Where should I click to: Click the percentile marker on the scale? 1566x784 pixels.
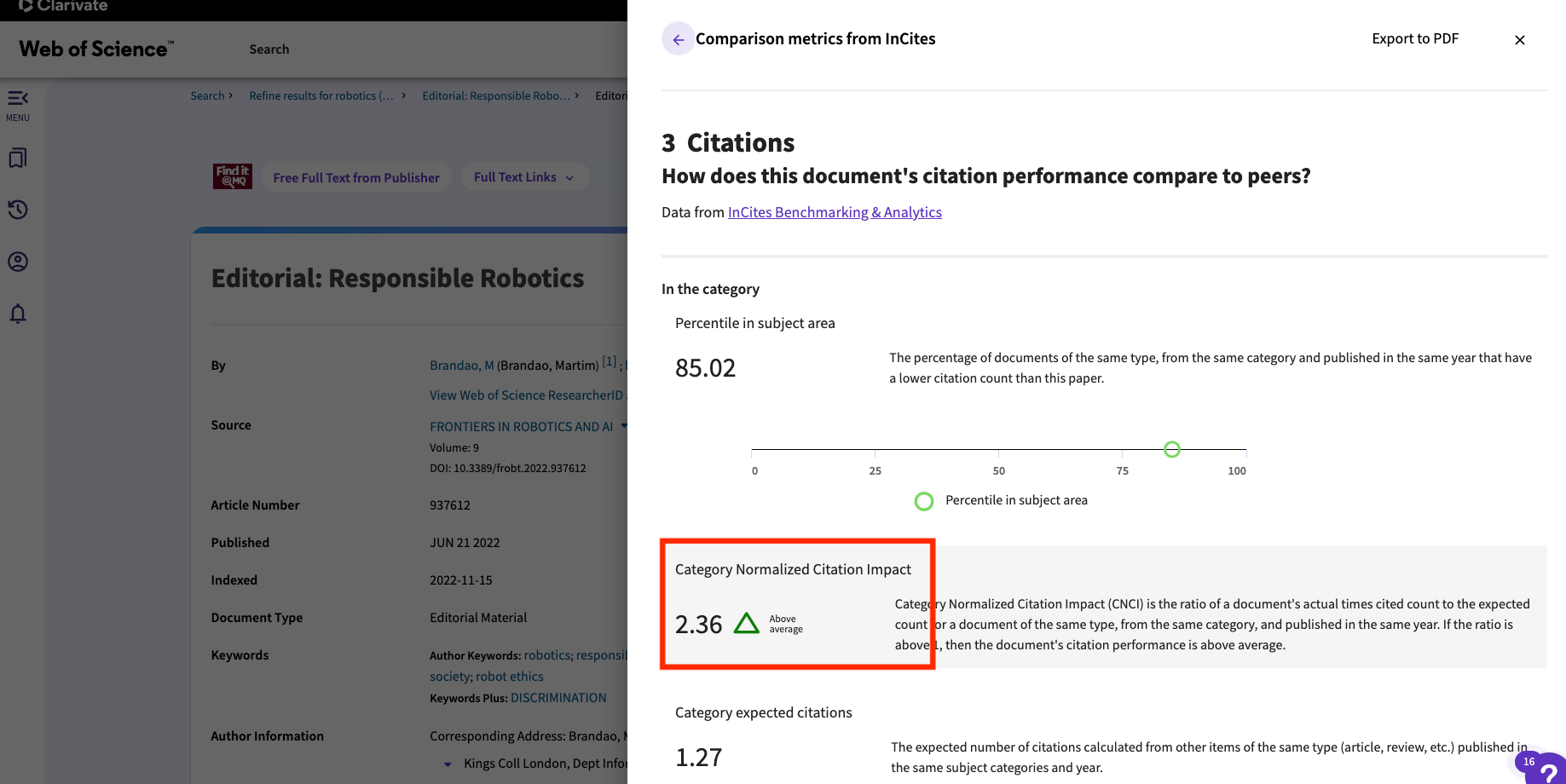click(1172, 449)
